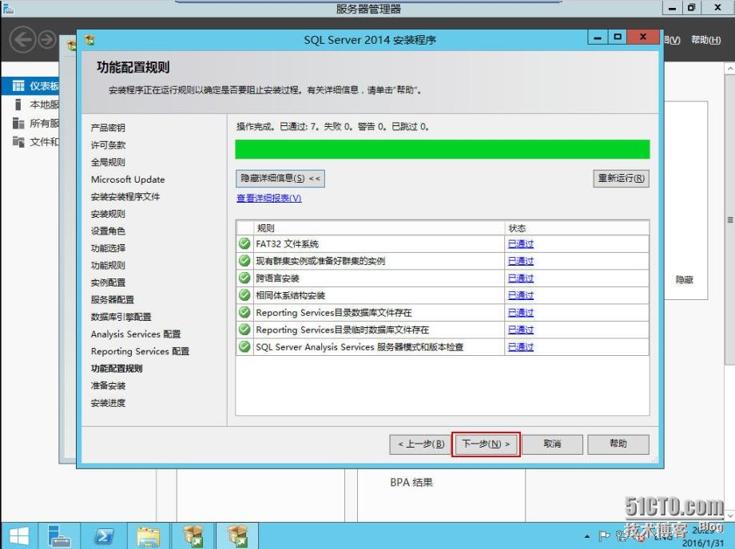Viewport: 735px width, 549px height.
Task: Open status link for Reporting Services目录数据库文件存在
Action: click(521, 313)
